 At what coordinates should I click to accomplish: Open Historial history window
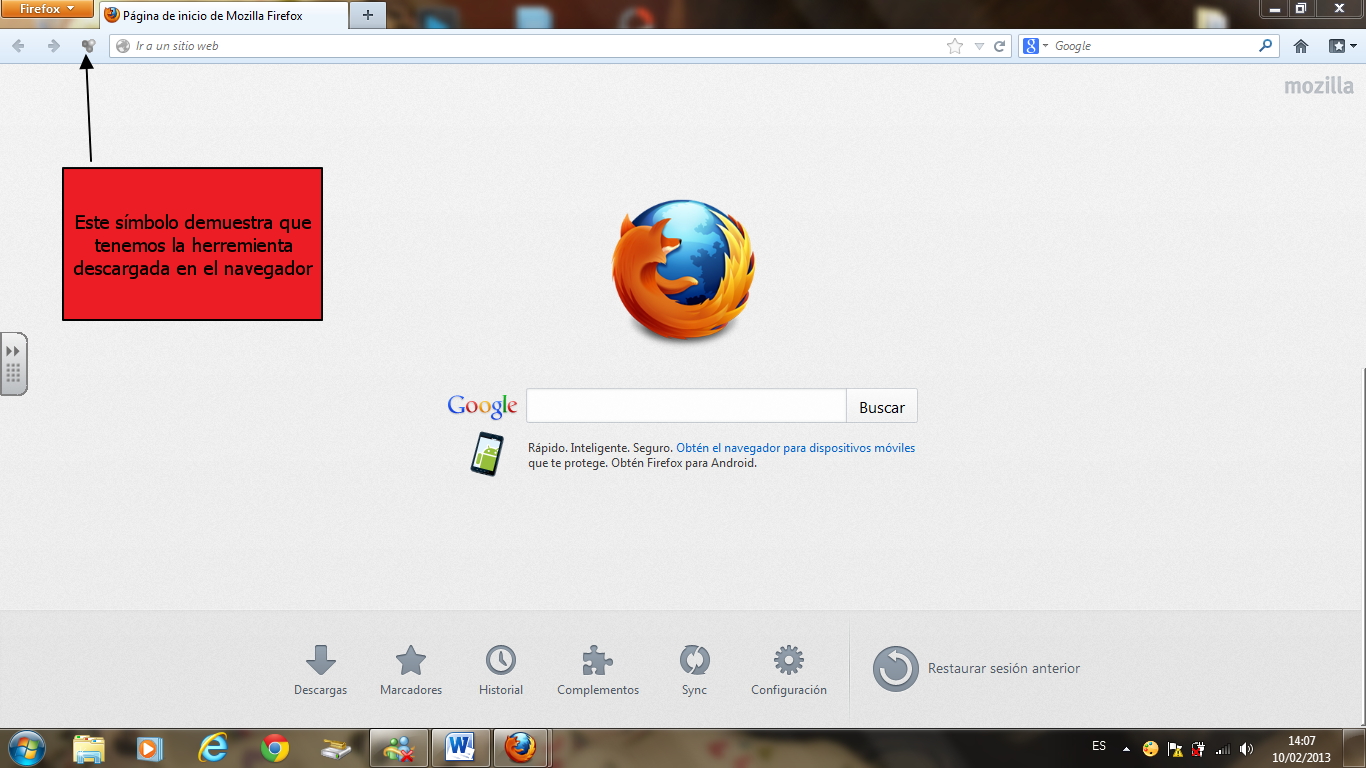501,671
